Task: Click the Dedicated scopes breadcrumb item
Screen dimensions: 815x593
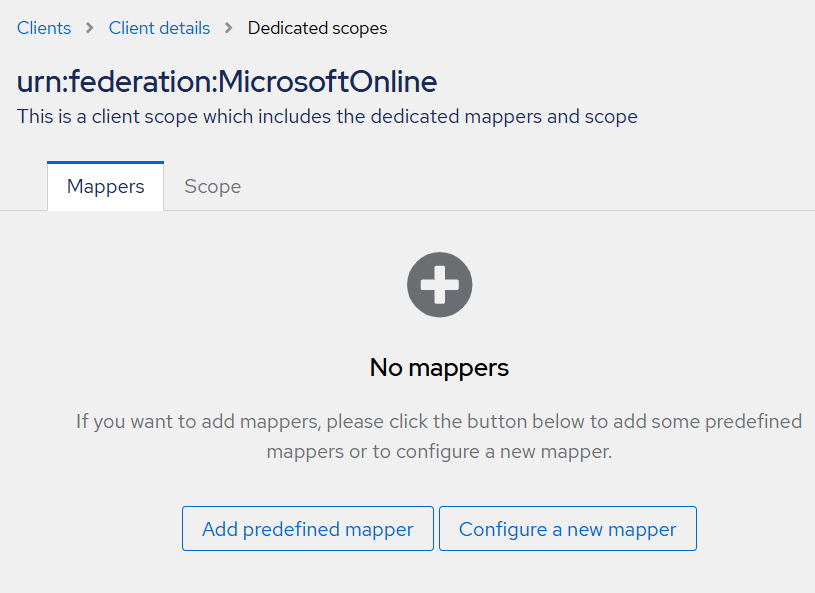Action: coord(317,28)
